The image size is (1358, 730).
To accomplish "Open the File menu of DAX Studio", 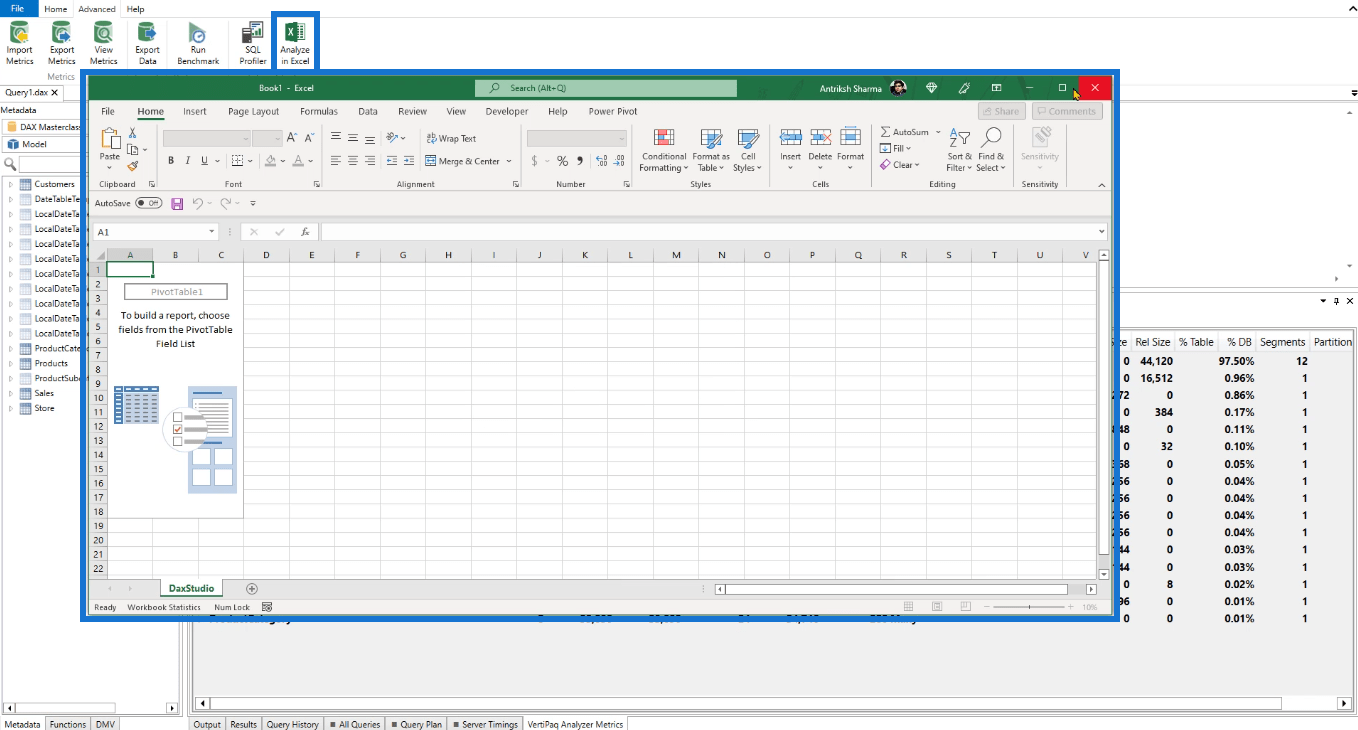I will [18, 8].
